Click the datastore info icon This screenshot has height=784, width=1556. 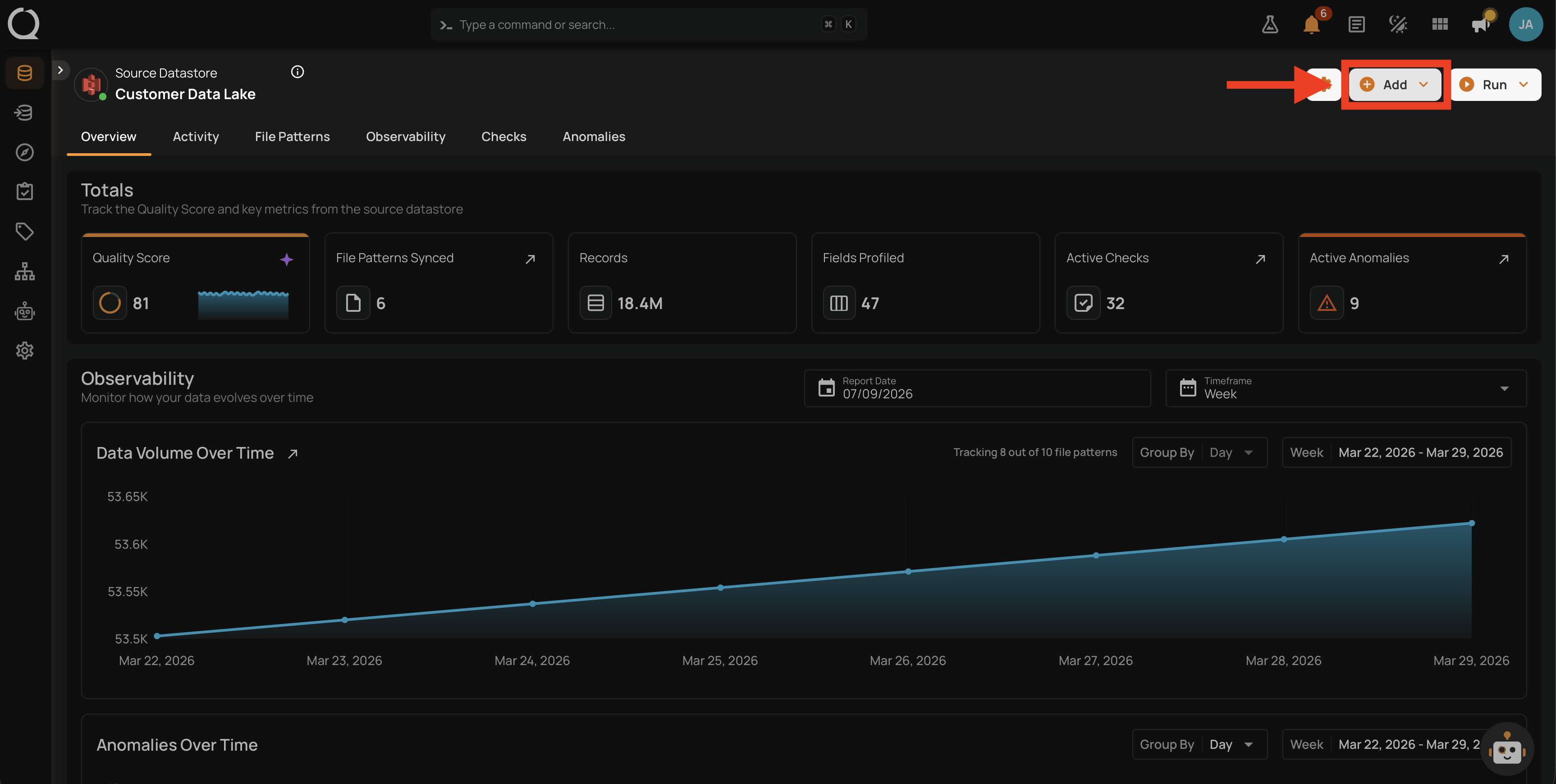(x=297, y=72)
